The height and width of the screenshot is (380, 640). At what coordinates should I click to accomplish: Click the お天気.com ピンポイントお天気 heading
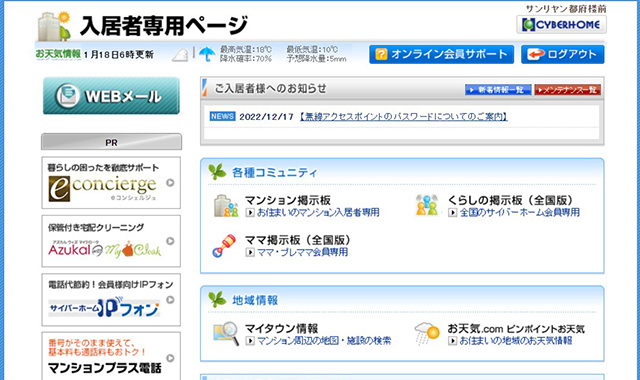516,329
